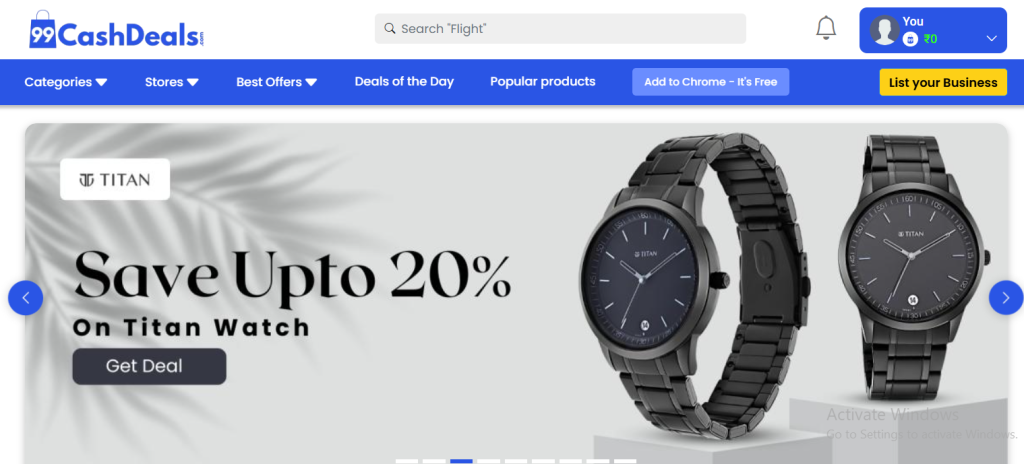Viewport: 1024px width, 464px height.
Task: Click Add to Chrome - It's Free
Action: (x=711, y=82)
